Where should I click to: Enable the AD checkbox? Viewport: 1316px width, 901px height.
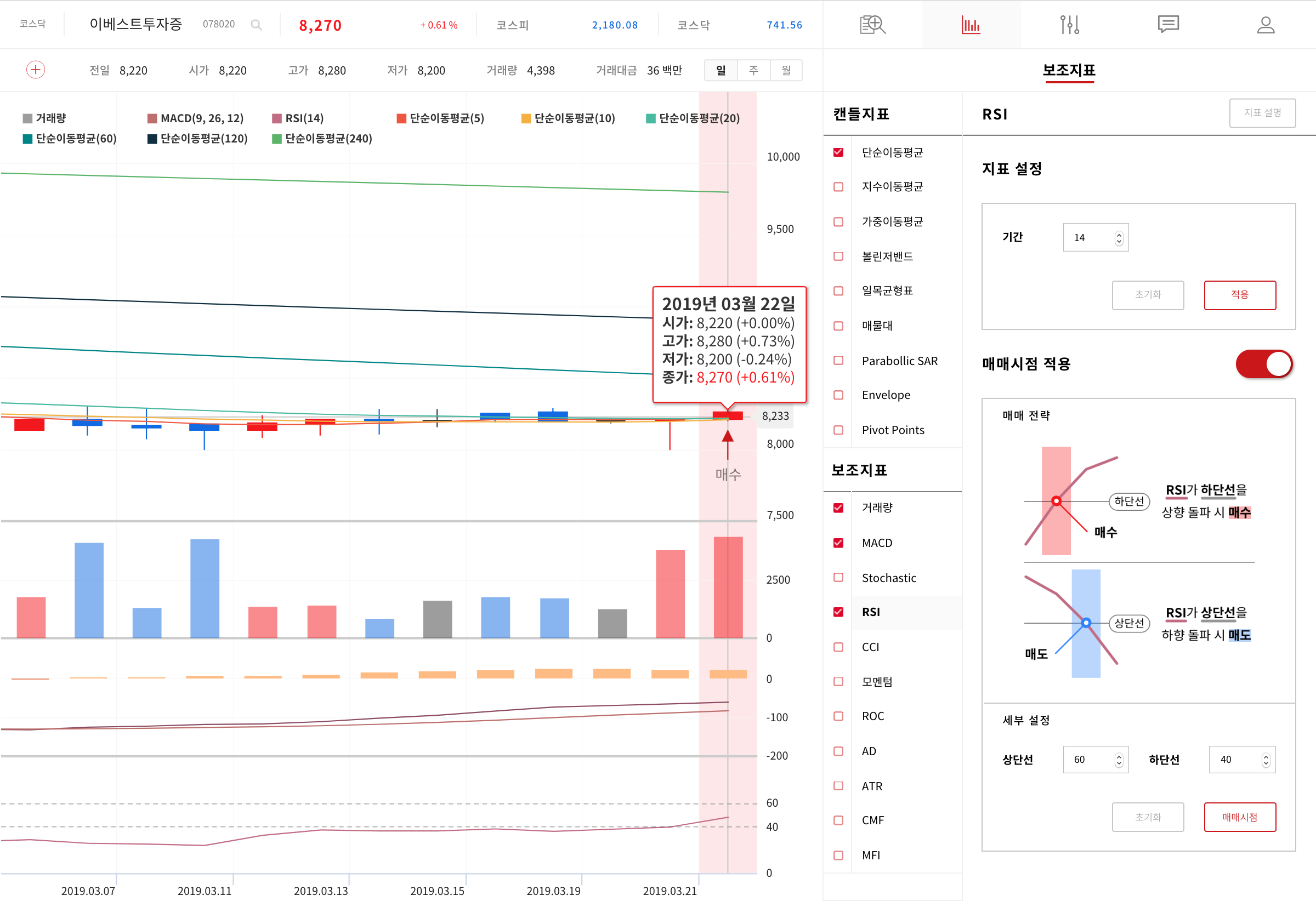click(x=838, y=751)
